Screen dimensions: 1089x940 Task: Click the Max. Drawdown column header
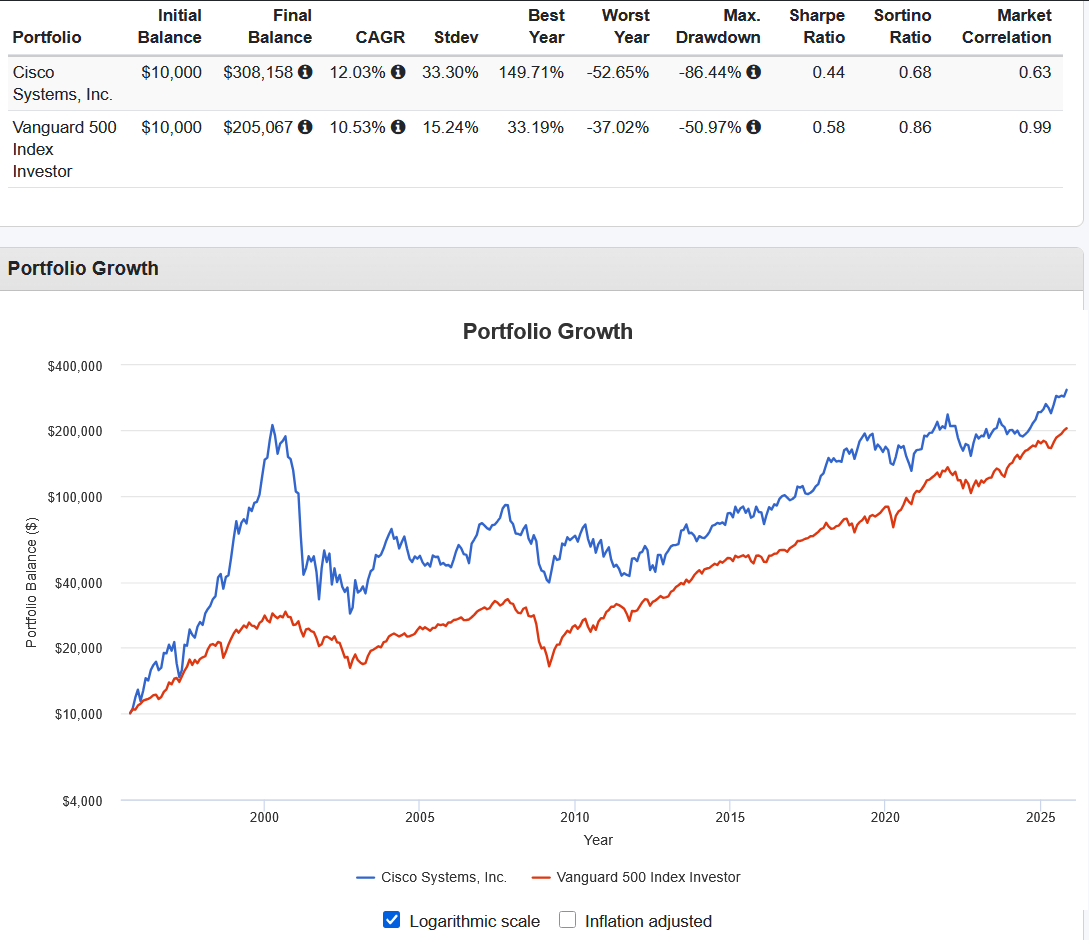(718, 26)
